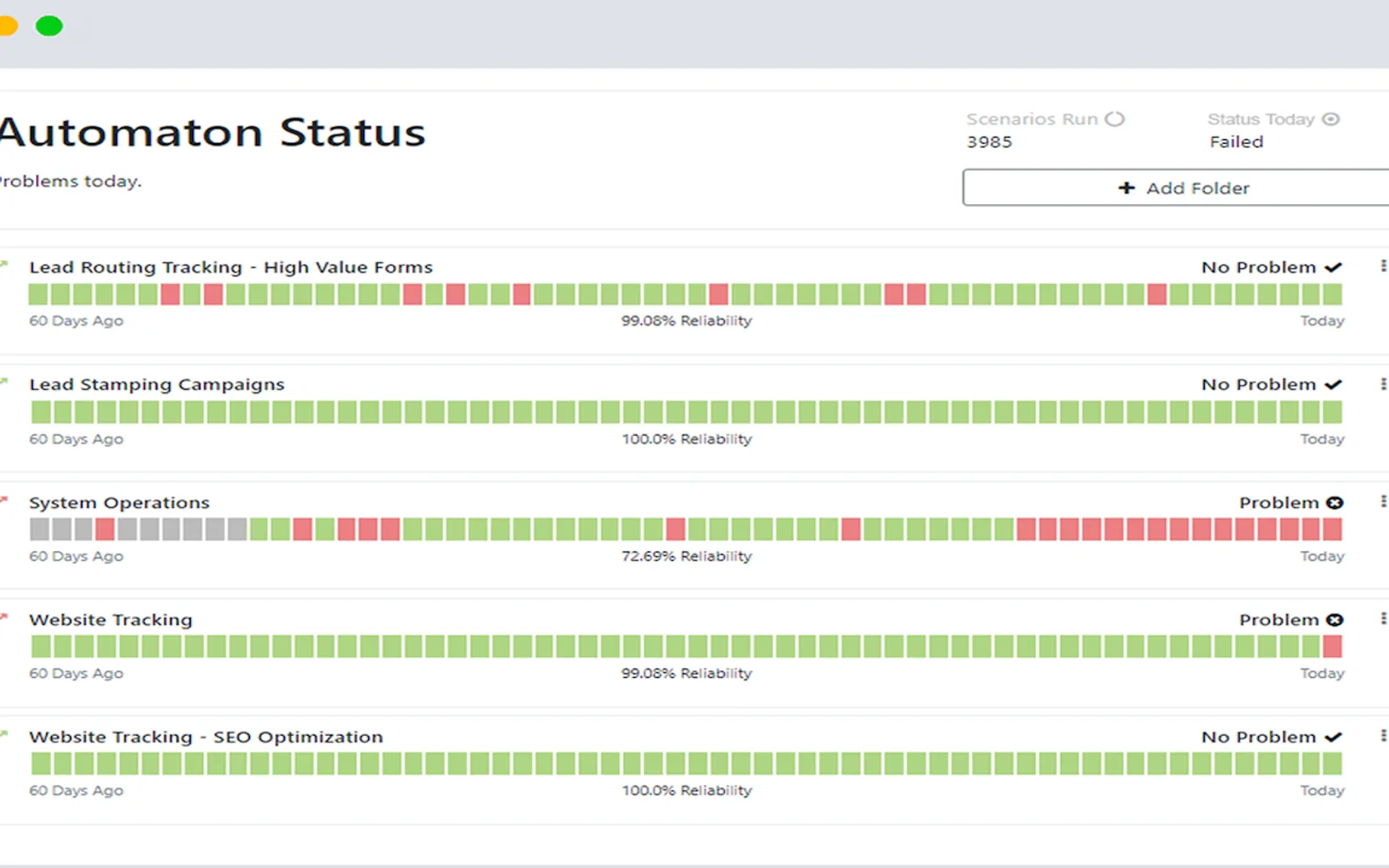Click the trend arrow beside SEO Optimization
This screenshot has width=1389, height=868.
pos(4,733)
